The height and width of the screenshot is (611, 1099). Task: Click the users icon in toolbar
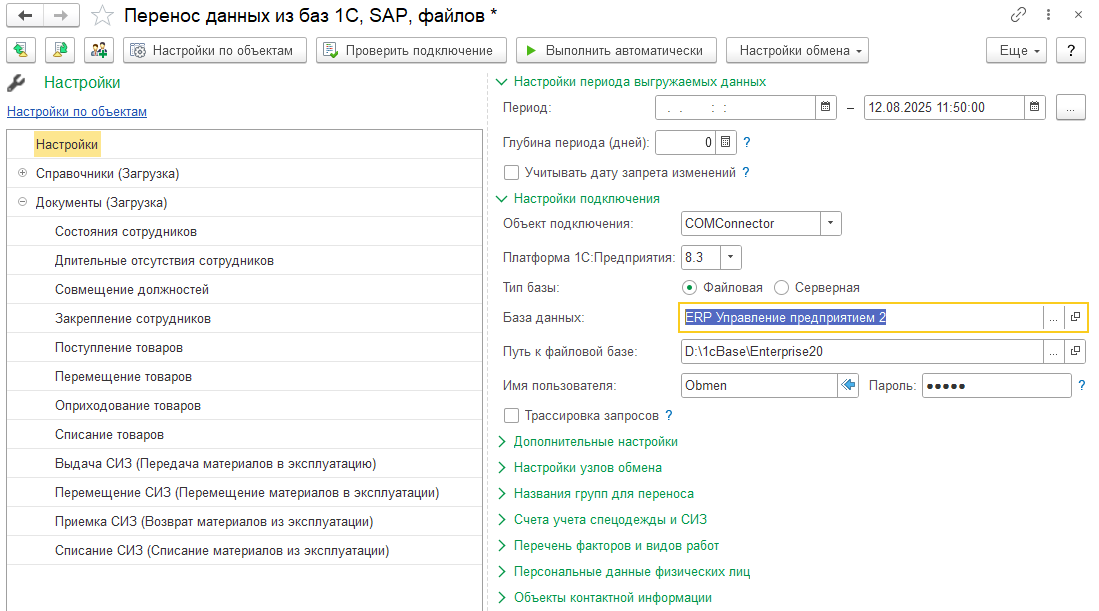(x=98, y=50)
